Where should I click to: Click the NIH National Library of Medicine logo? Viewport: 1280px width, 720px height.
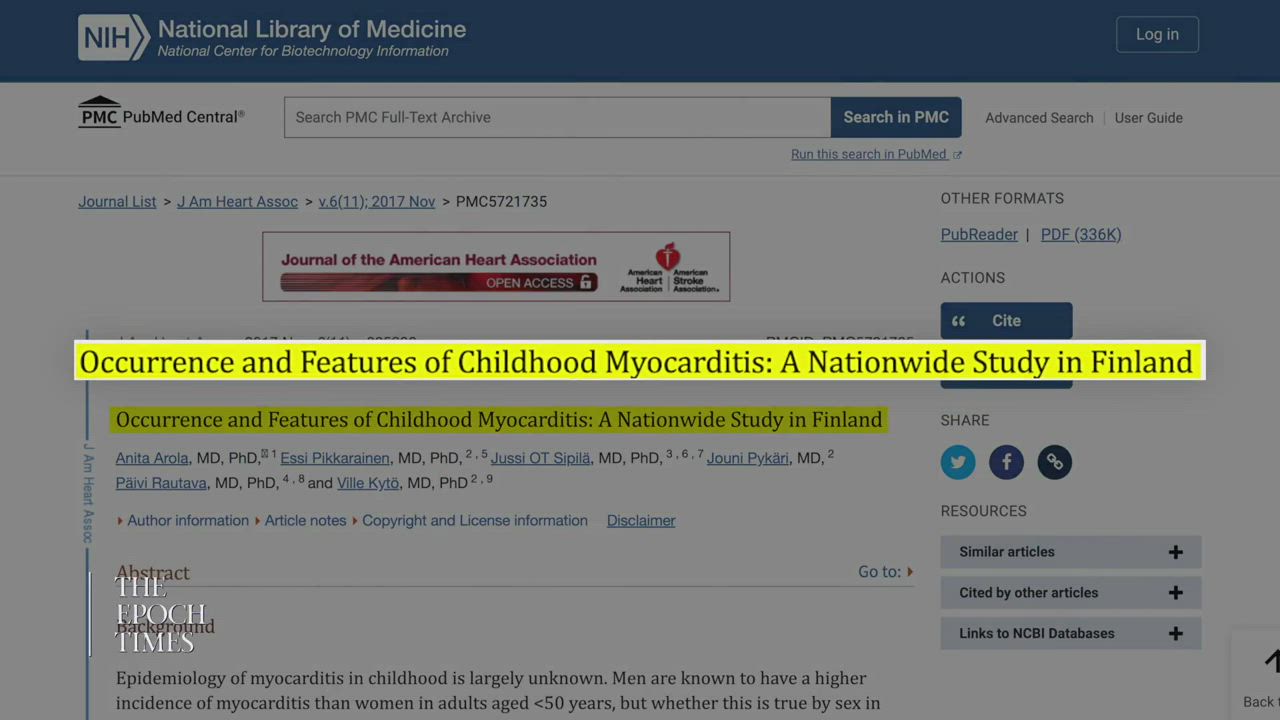click(272, 38)
